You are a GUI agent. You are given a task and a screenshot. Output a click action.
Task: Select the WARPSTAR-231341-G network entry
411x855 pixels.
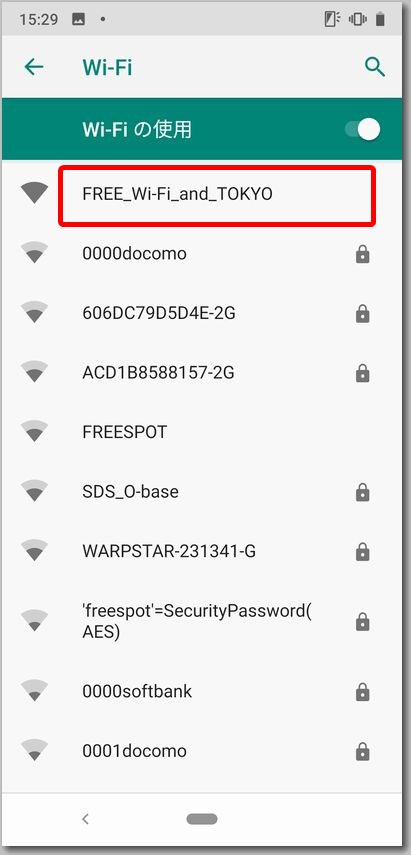(206, 552)
